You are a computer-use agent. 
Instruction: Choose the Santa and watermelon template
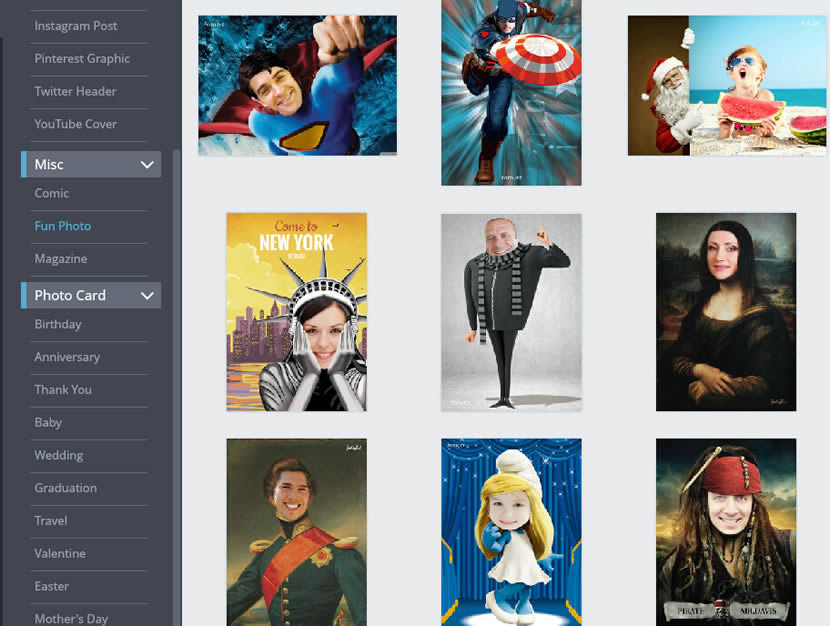coord(727,86)
